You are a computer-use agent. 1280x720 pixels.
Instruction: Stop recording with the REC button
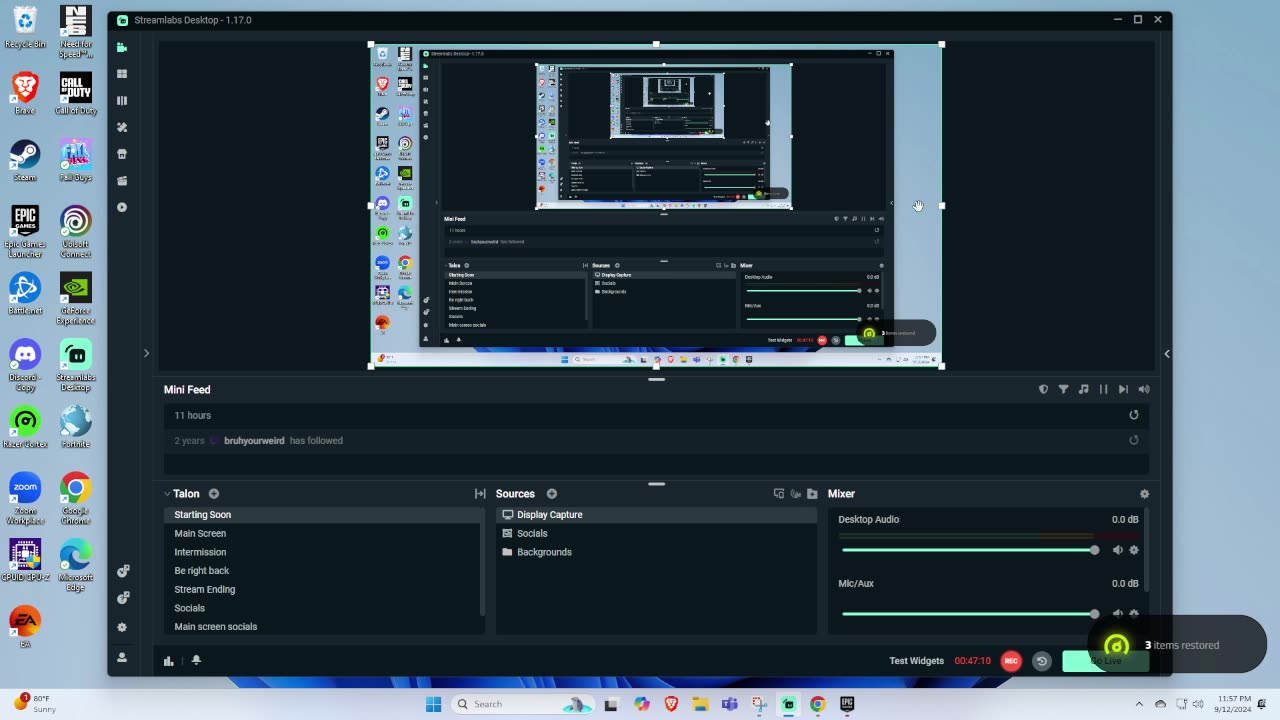click(x=1011, y=661)
